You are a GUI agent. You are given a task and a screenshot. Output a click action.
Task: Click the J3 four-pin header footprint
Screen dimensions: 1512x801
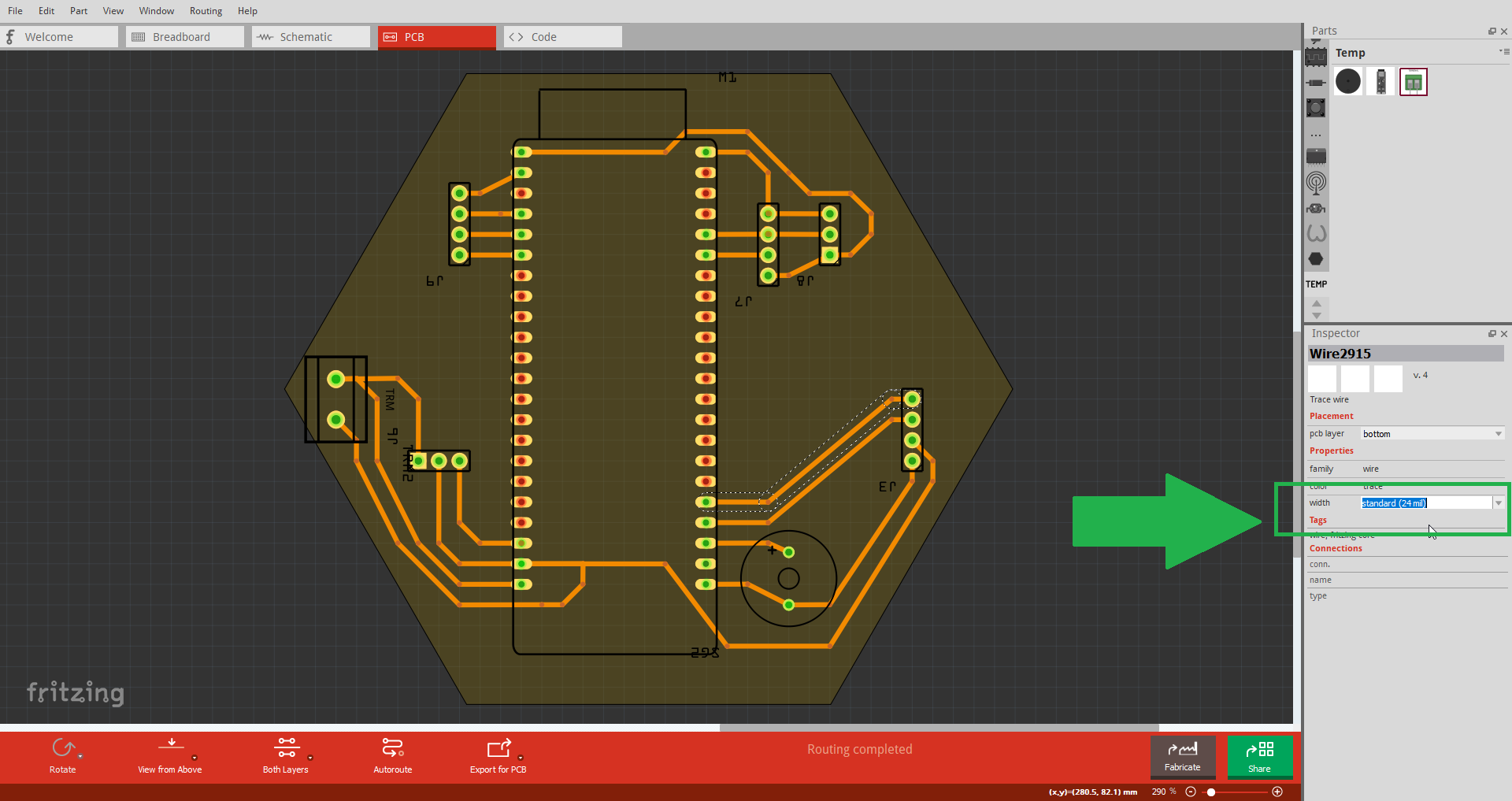click(x=912, y=430)
